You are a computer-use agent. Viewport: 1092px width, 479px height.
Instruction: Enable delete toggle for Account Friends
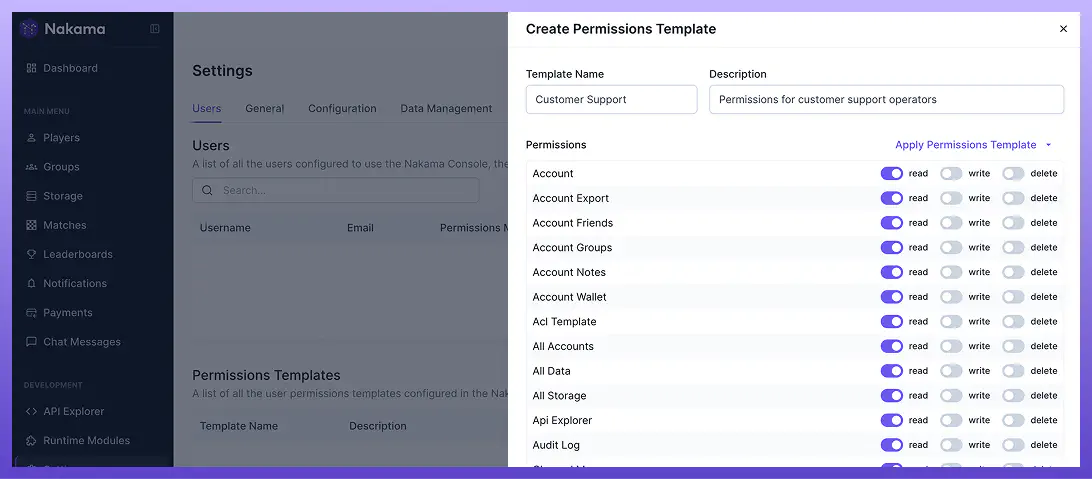coord(1013,223)
